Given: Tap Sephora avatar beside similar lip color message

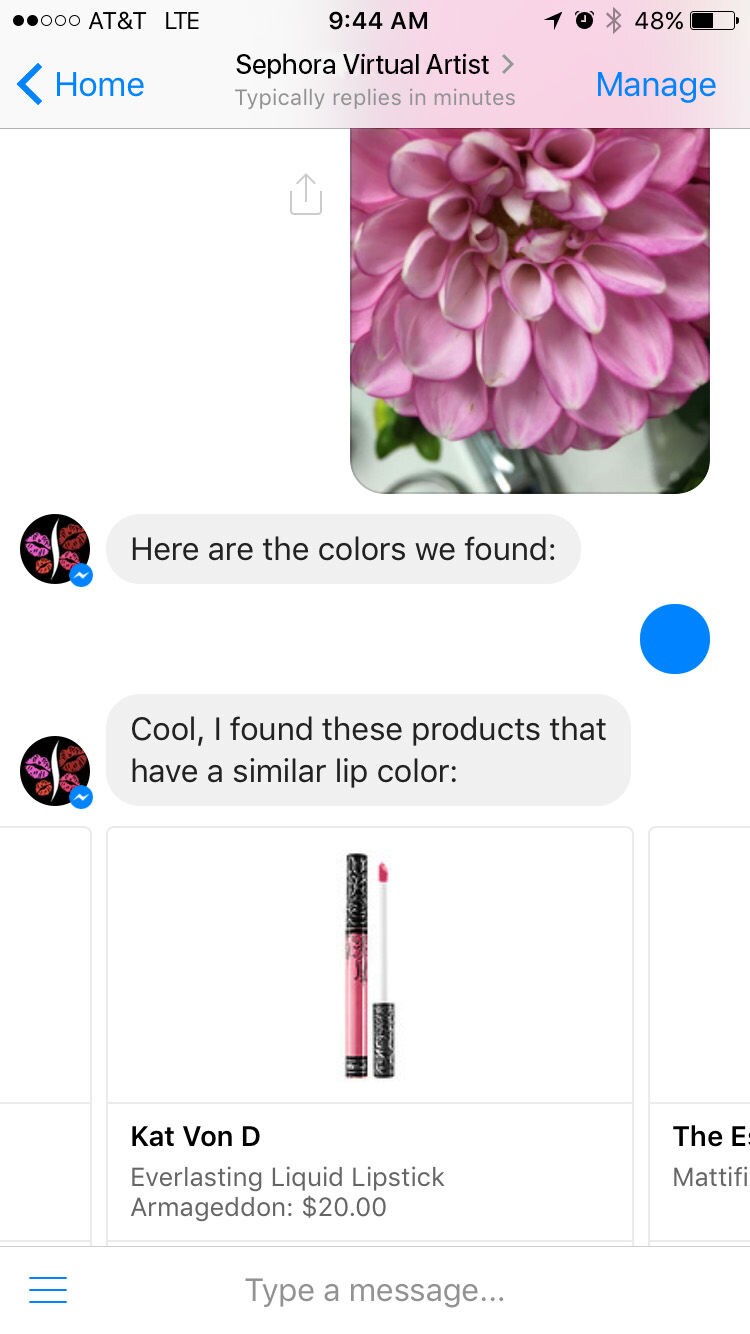Looking at the screenshot, I should point(56,772).
